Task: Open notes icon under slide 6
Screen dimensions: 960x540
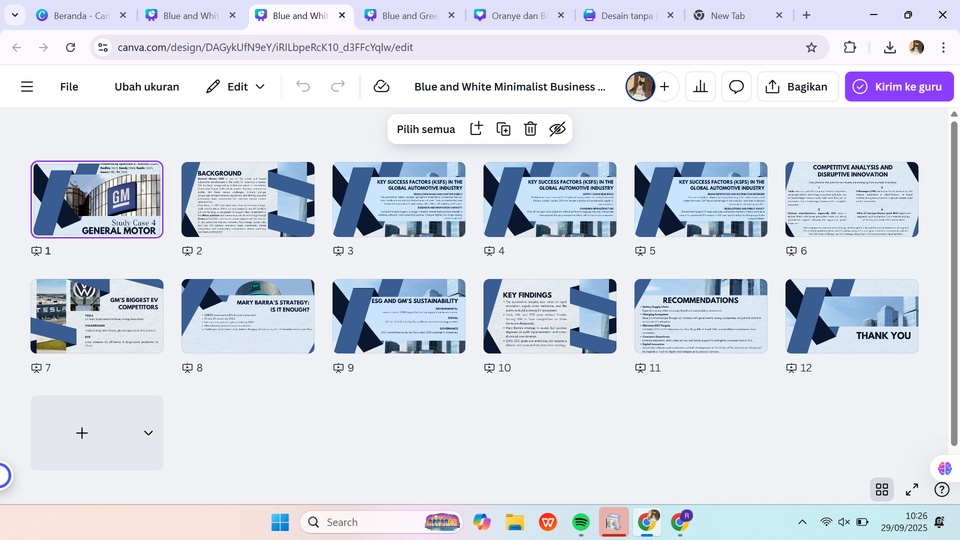Action: pyautogui.click(x=792, y=251)
